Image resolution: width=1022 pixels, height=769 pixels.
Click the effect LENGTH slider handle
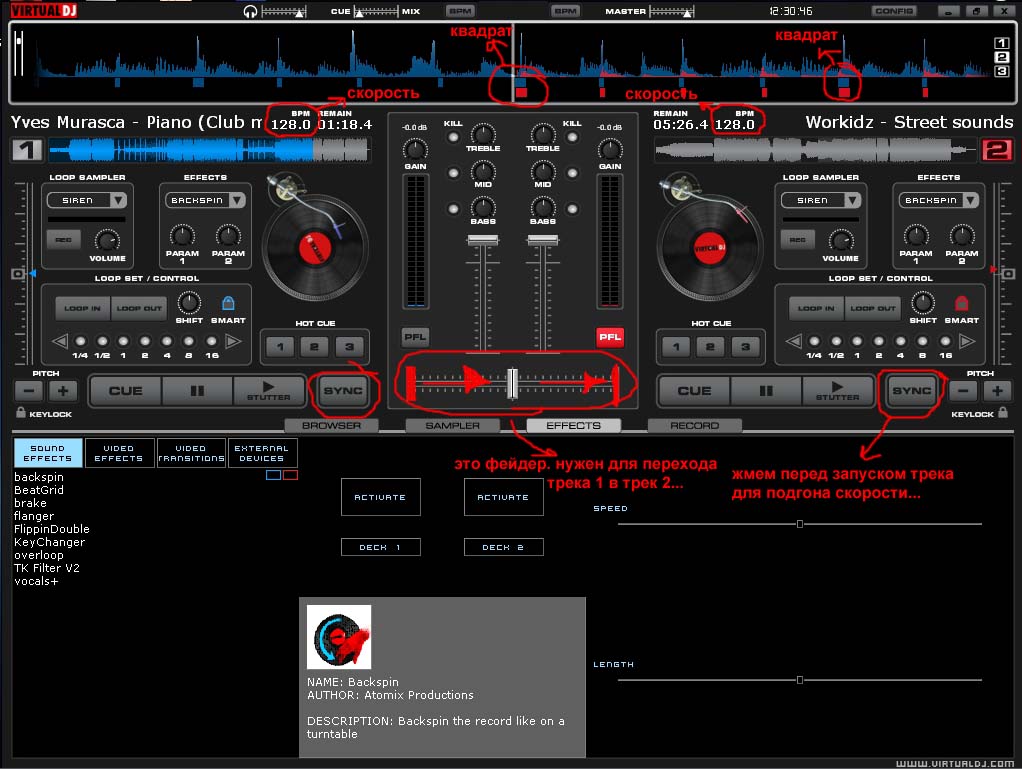(x=800, y=680)
